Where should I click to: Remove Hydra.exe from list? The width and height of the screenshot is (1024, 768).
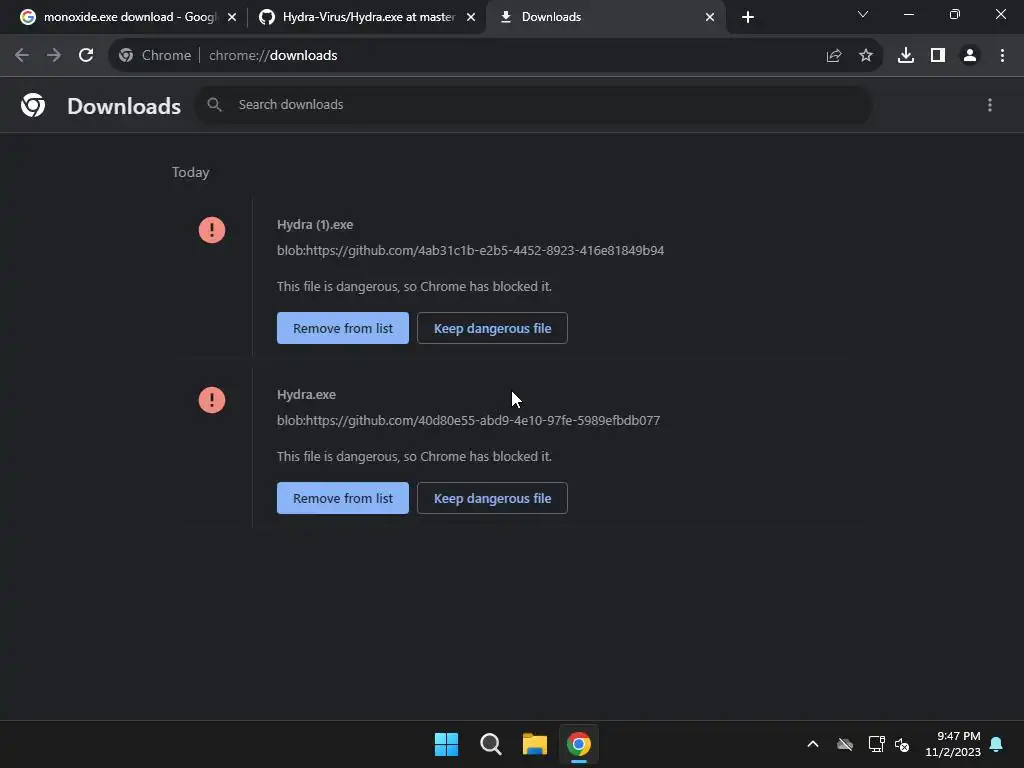(342, 498)
